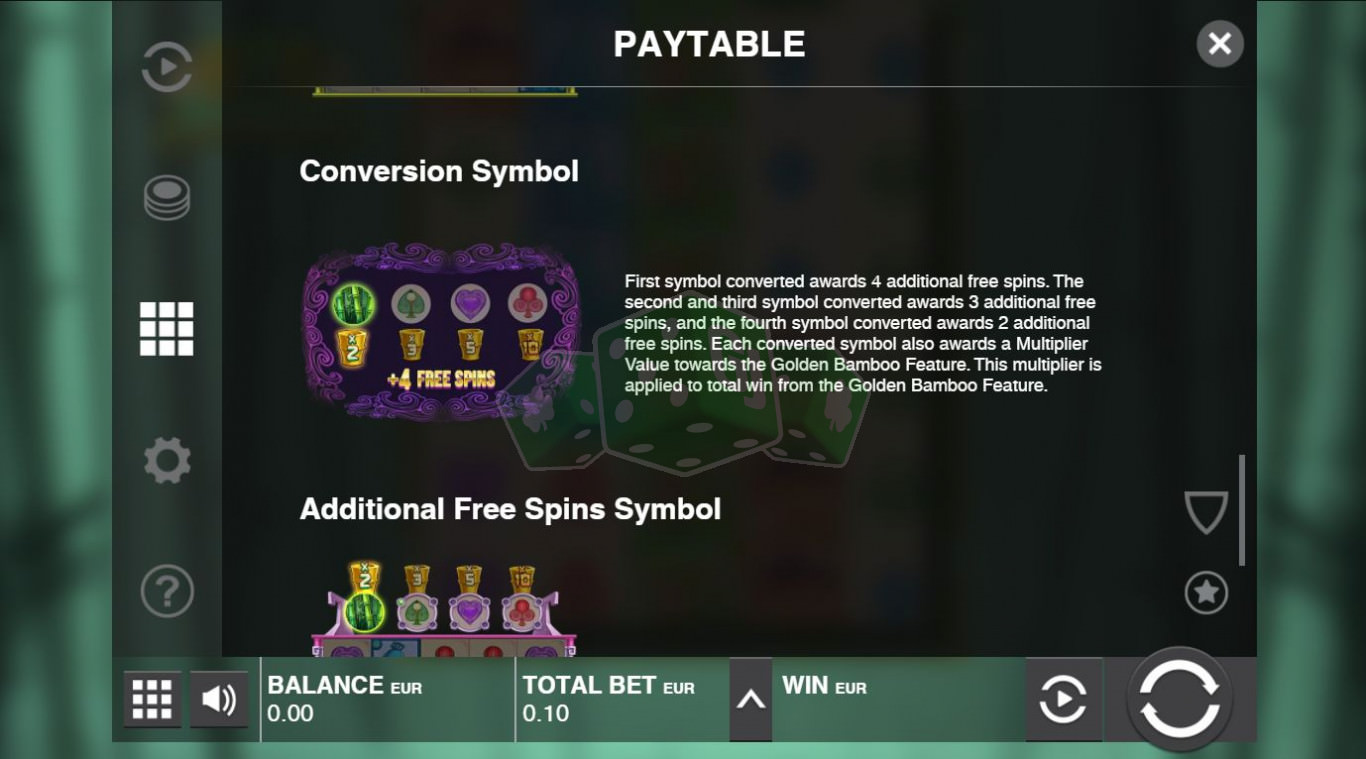Open the question mark help section
Screen dimensions: 1366x759
pyautogui.click(x=167, y=591)
